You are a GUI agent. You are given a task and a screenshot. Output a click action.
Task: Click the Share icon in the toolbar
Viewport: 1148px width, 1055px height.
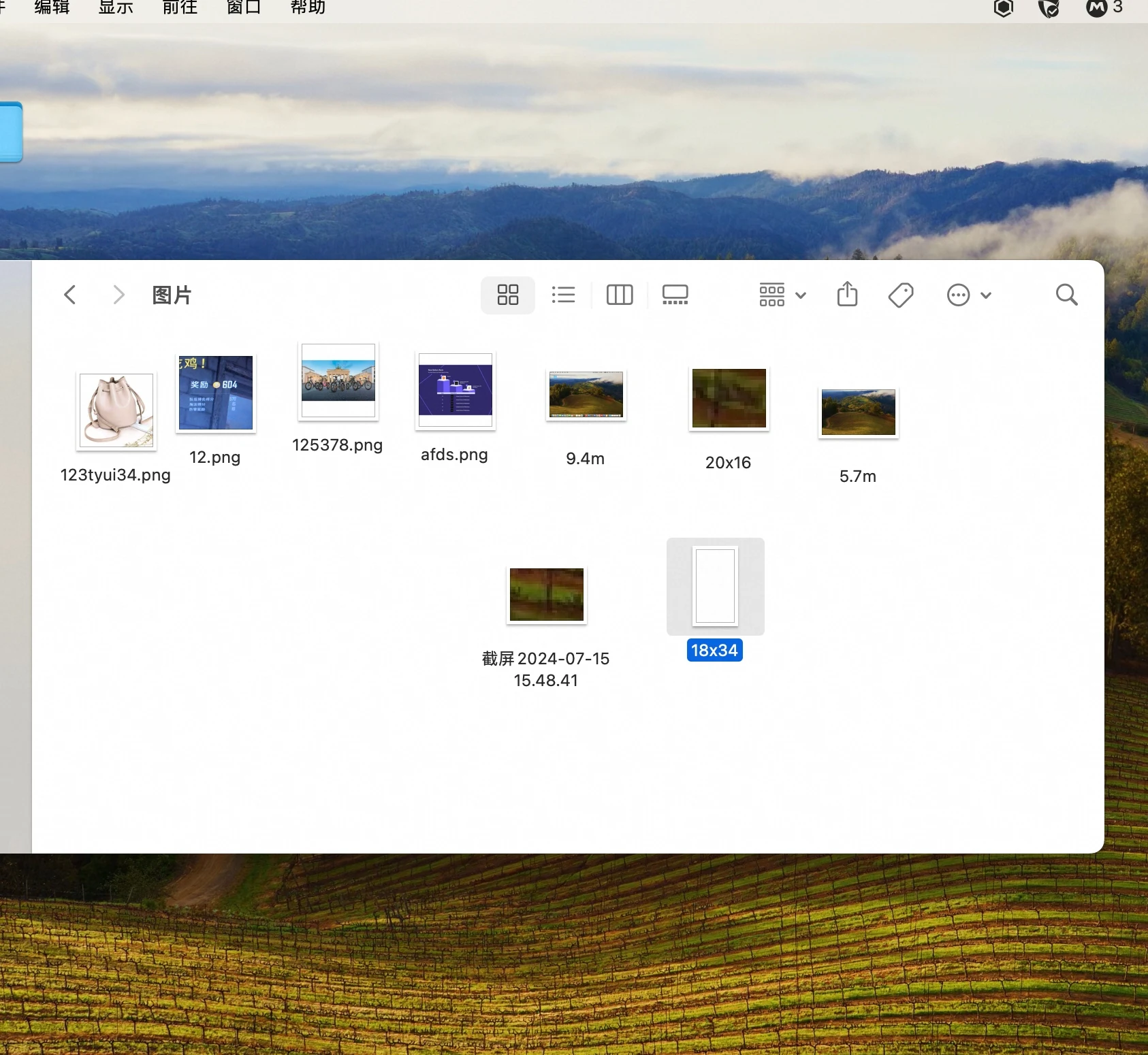[847, 294]
